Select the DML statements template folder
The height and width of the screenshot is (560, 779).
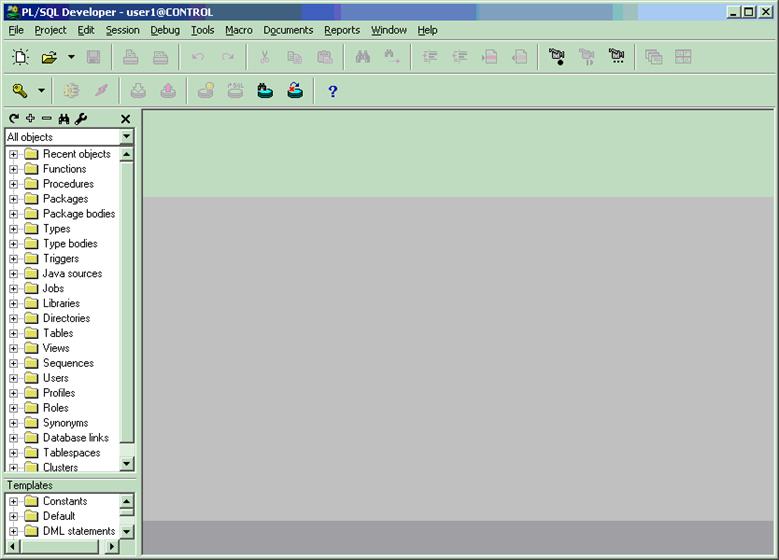pos(78,531)
